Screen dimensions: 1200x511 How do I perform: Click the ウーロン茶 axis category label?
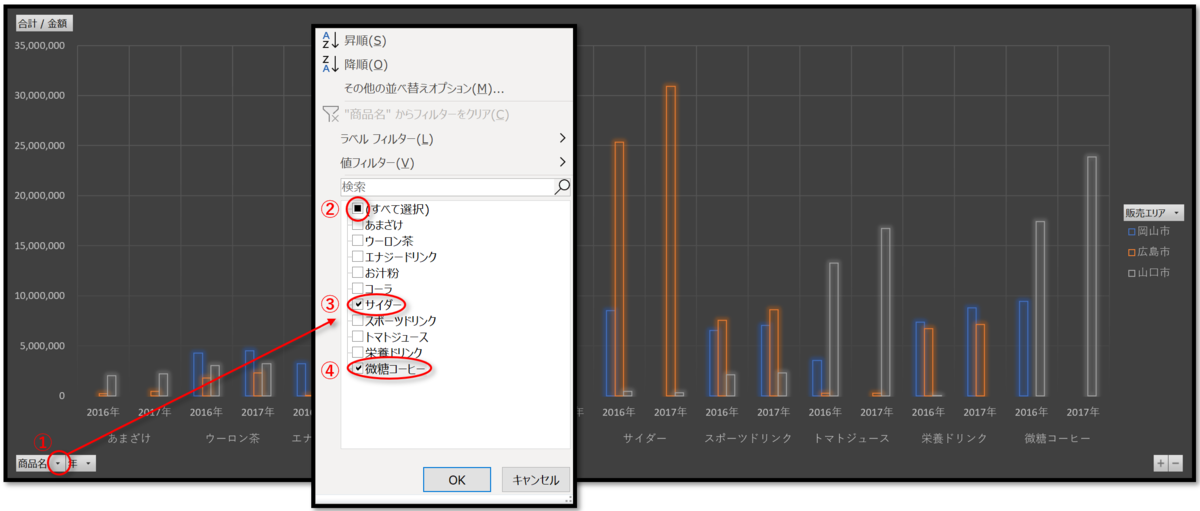(231, 438)
